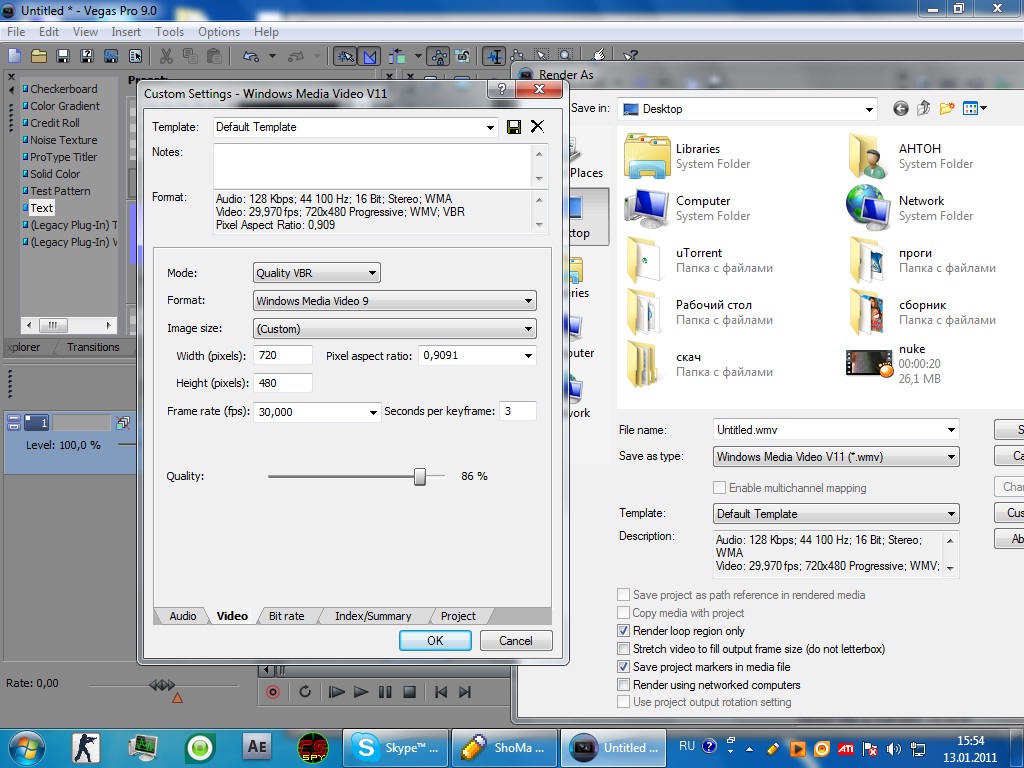Image resolution: width=1024 pixels, height=768 pixels.
Task: Toggle the Enable Snapping toolbar icon
Action: [345, 57]
